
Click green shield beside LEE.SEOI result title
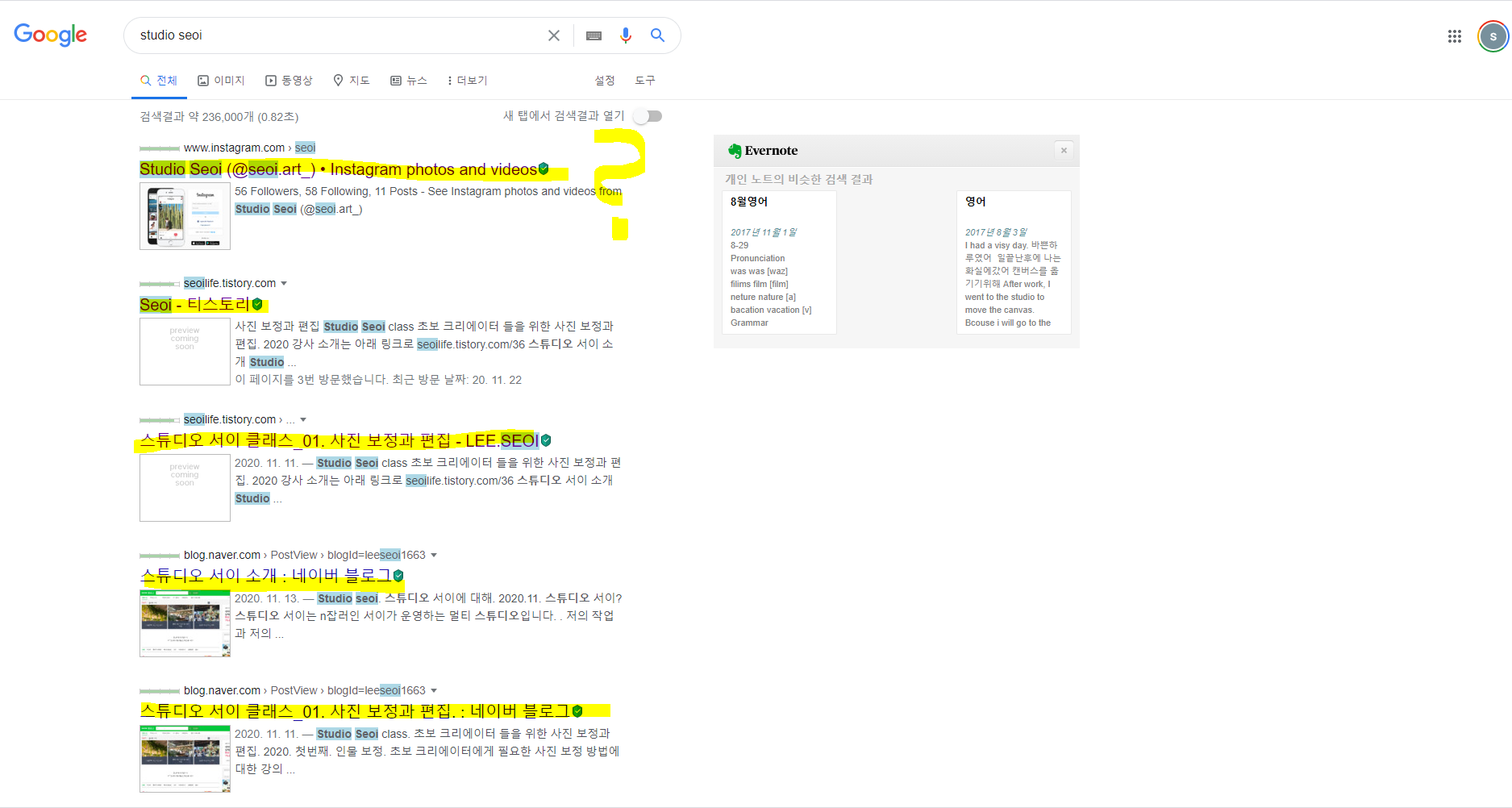coord(546,440)
